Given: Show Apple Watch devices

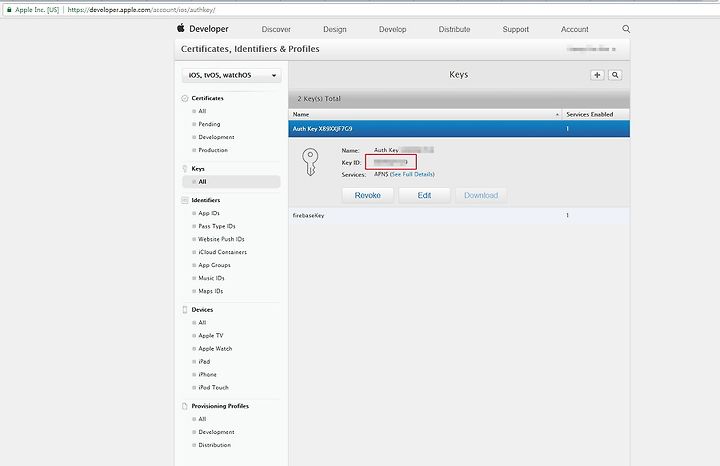Looking at the screenshot, I should tap(215, 348).
